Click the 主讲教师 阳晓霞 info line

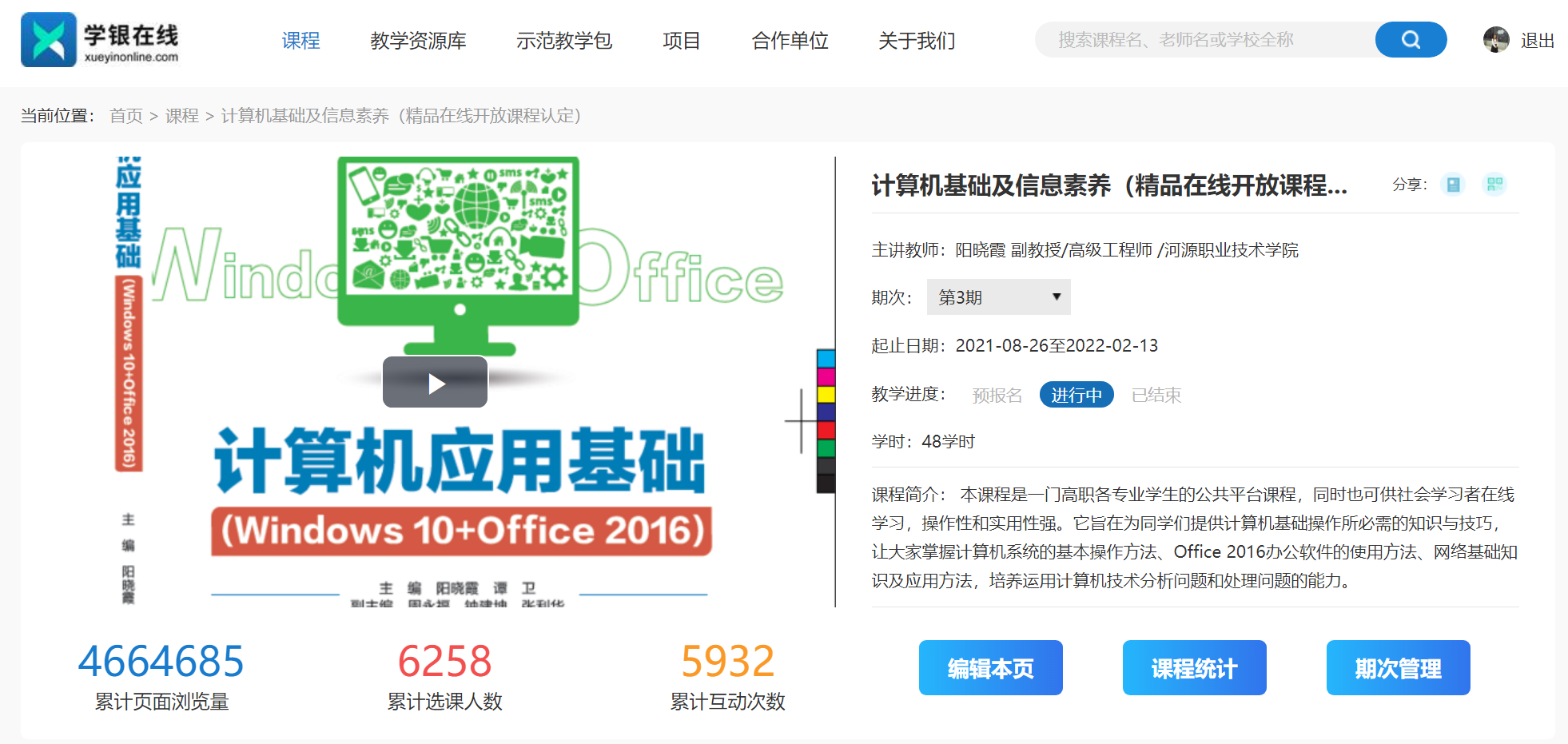[x=1084, y=250]
